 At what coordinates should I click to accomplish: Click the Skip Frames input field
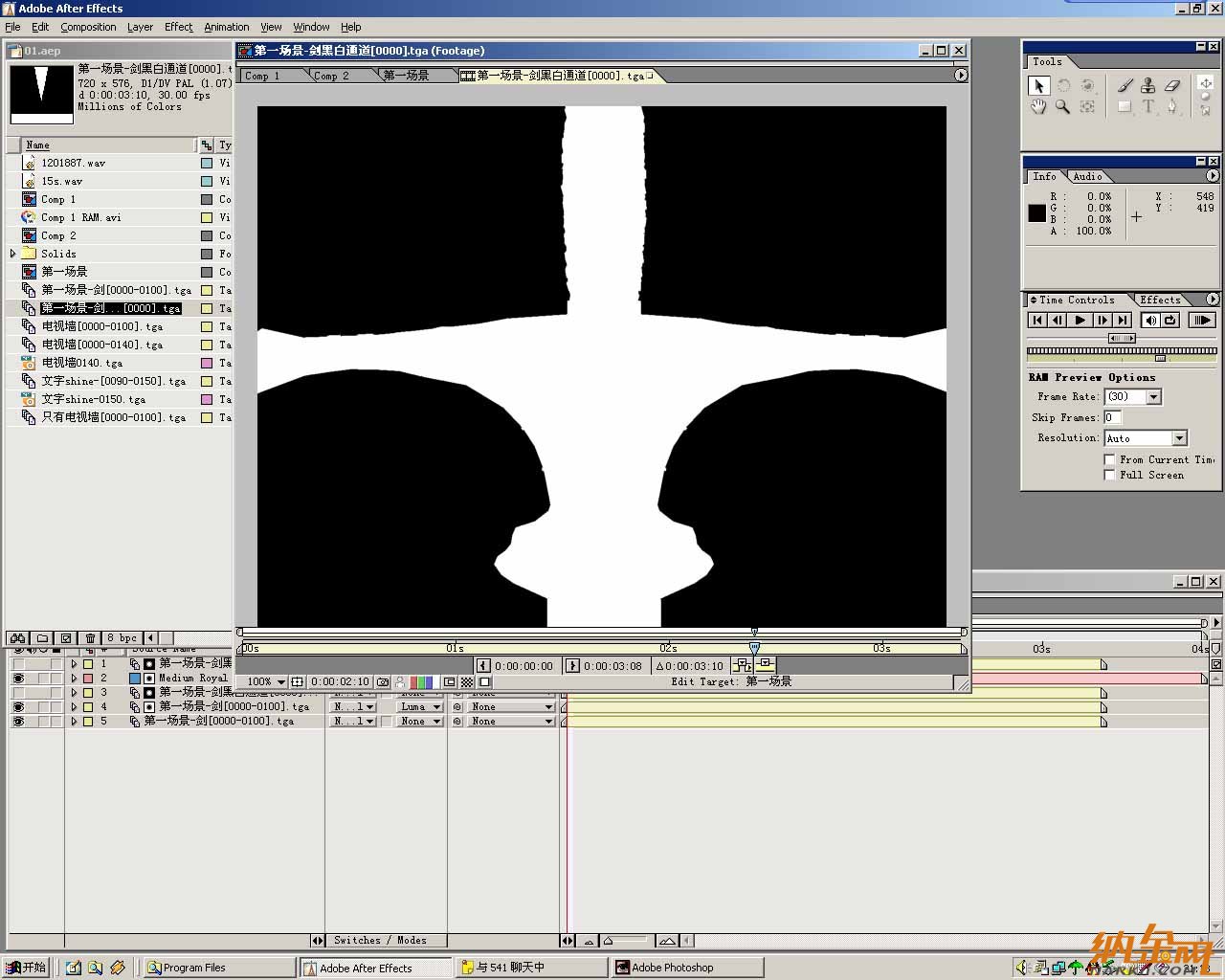tap(1112, 418)
